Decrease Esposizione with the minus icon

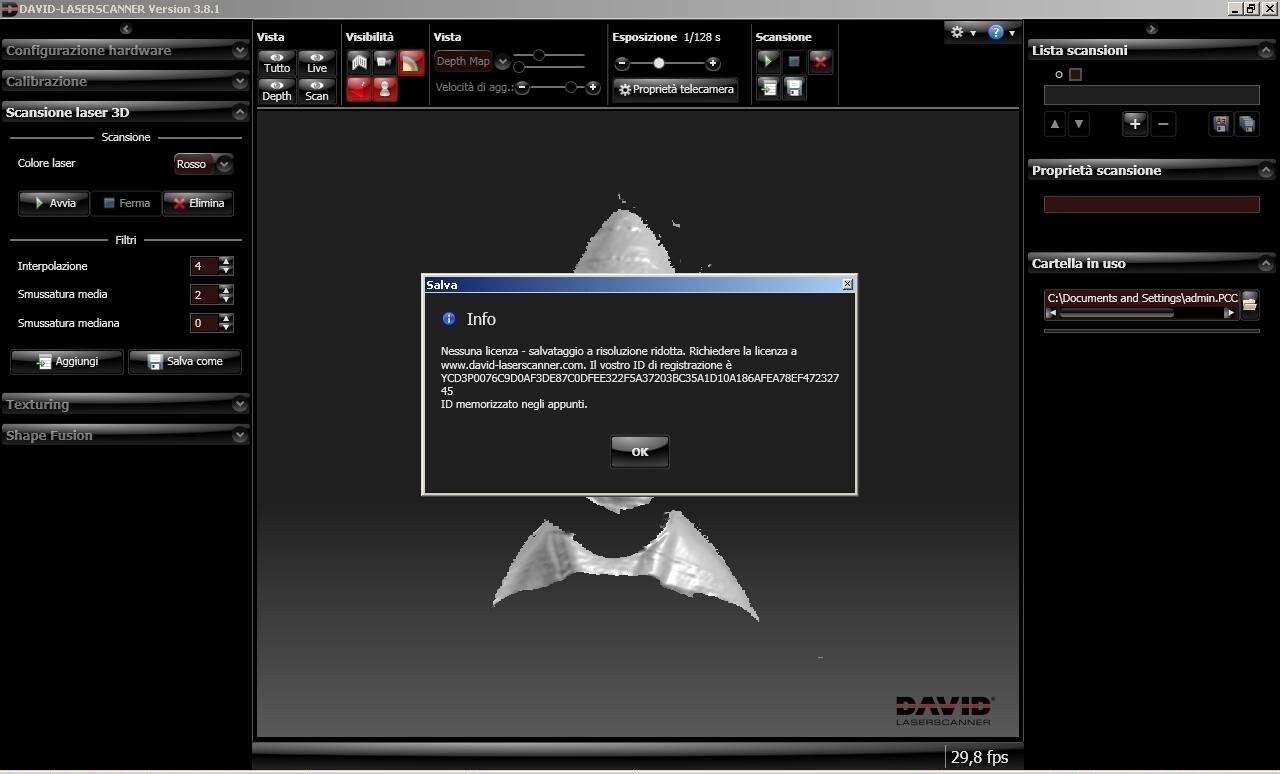(622, 63)
